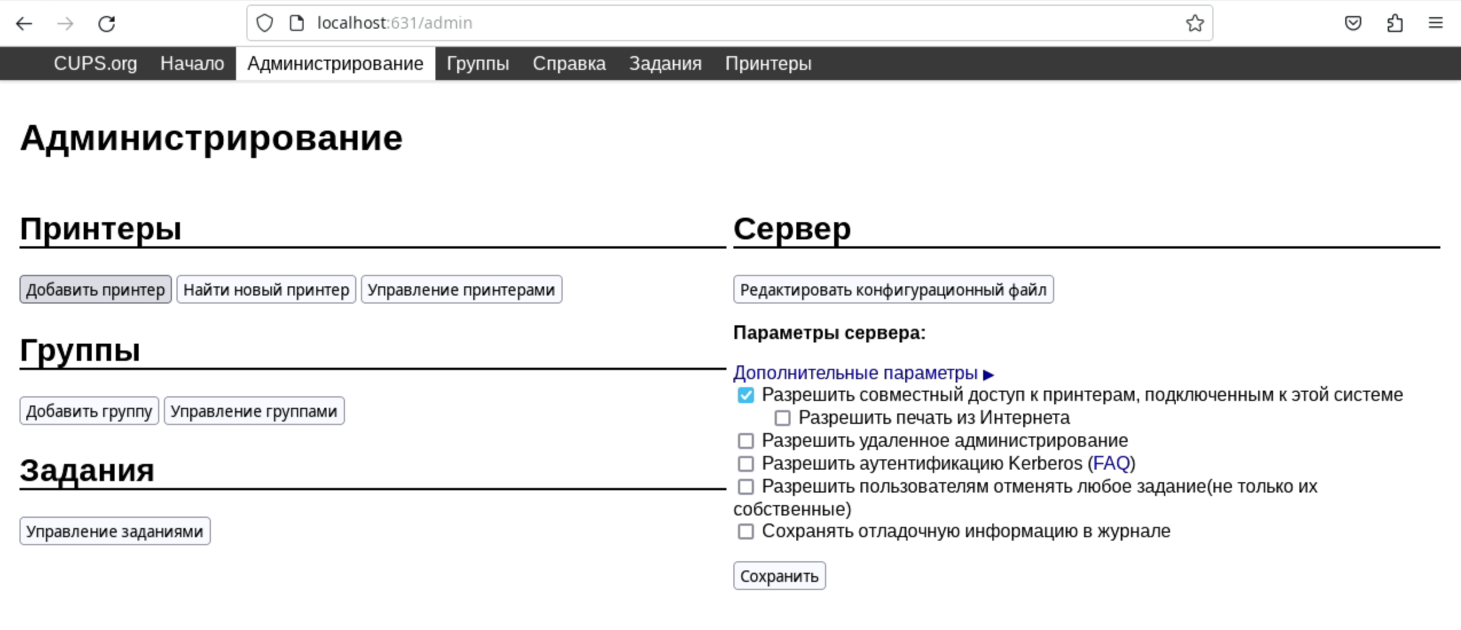1461x630 pixels.
Task: Tick 'Сохранять отладочную информацию в журнале'
Action: click(x=746, y=532)
